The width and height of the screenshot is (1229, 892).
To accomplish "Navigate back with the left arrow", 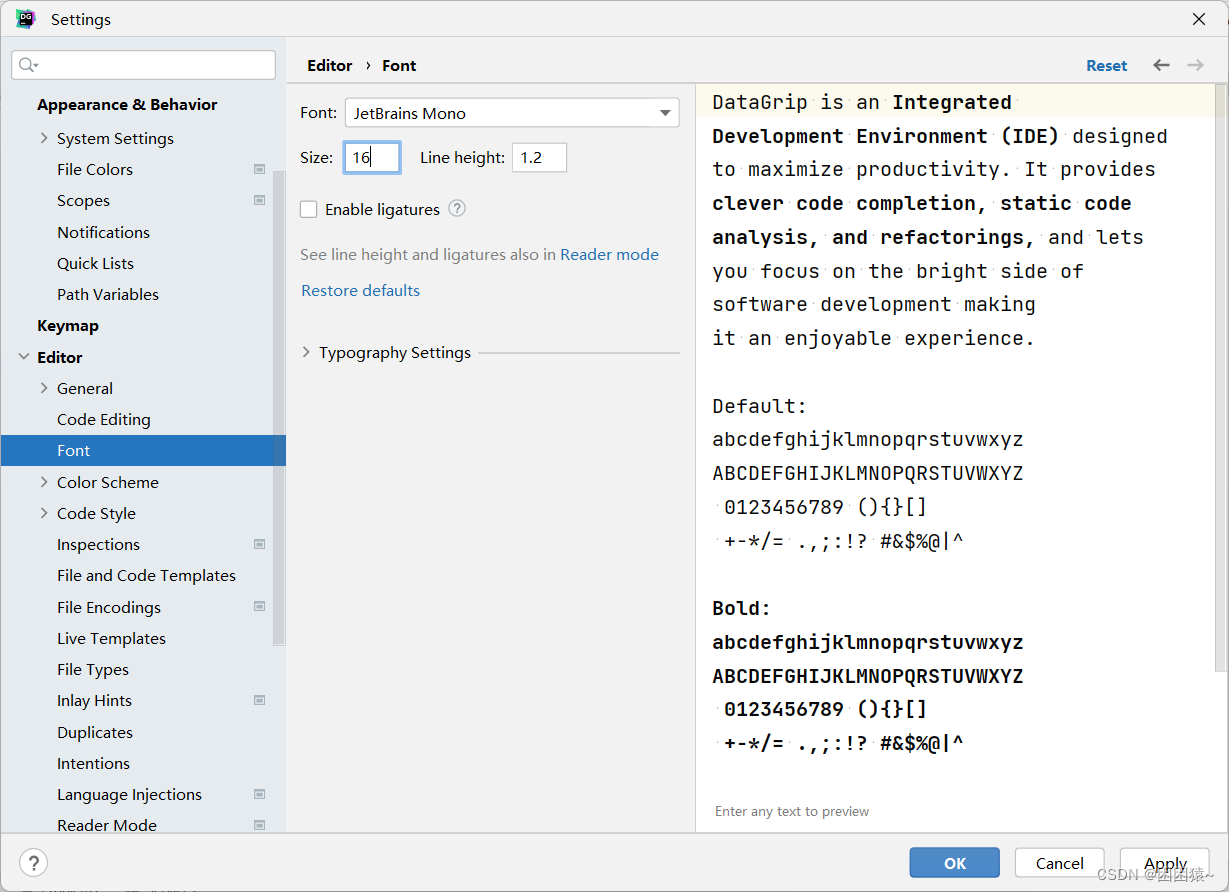I will (x=1161, y=65).
